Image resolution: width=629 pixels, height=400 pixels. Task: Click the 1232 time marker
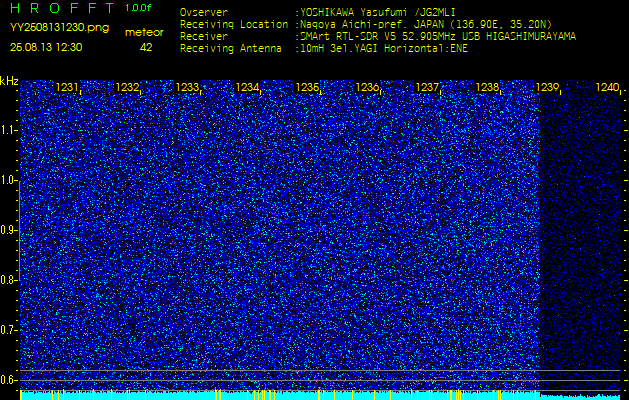click(x=127, y=87)
